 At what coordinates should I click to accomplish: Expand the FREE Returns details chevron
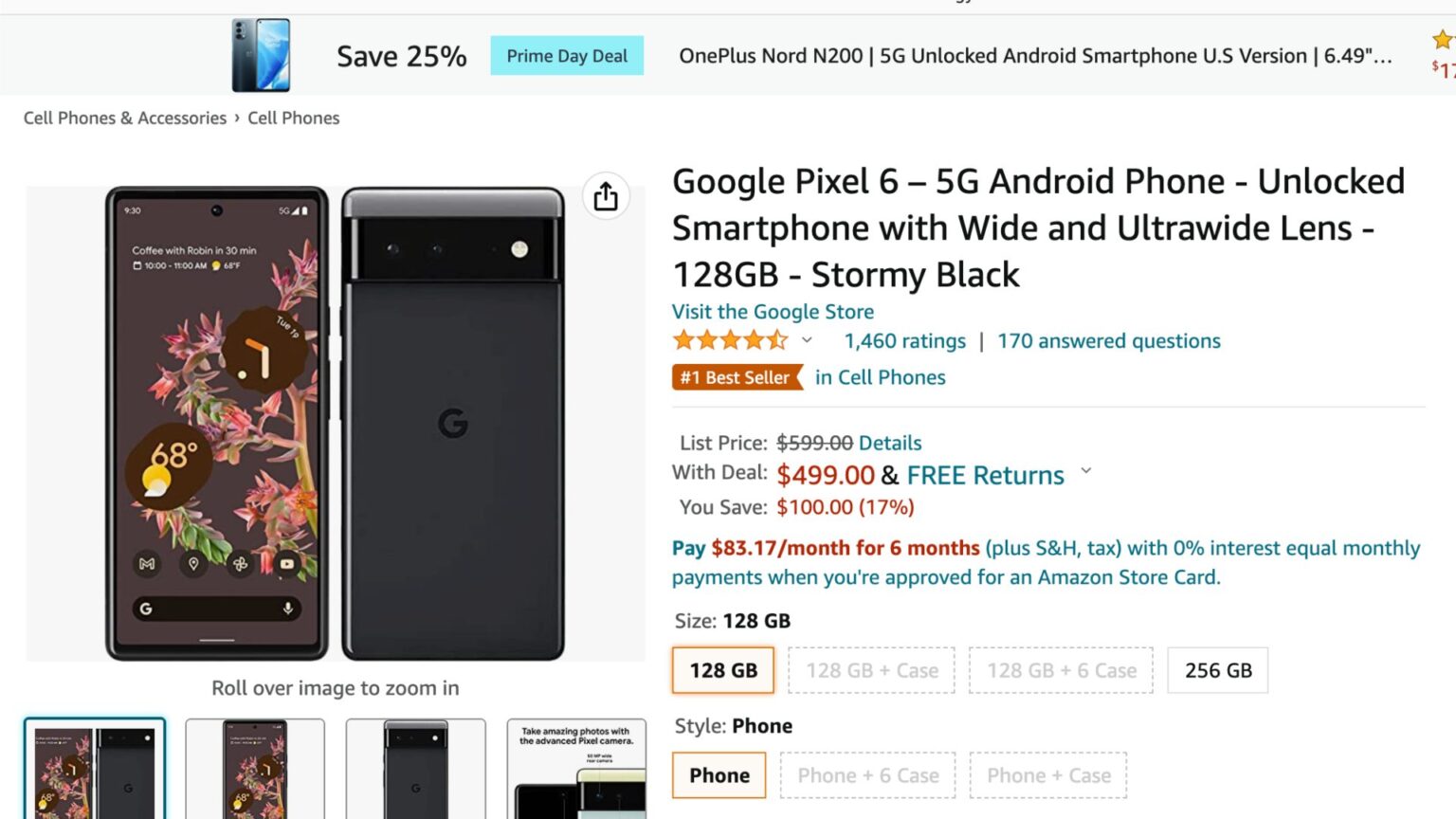click(x=1086, y=470)
